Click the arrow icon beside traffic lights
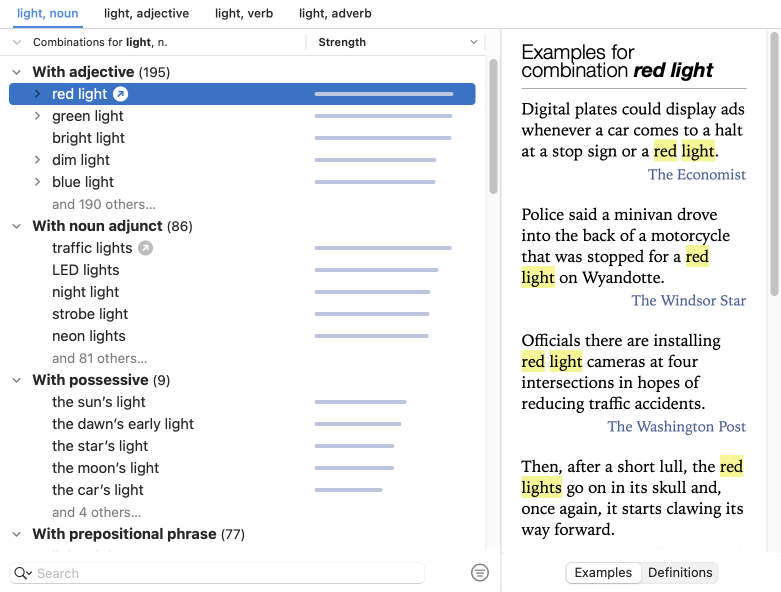The height and width of the screenshot is (592, 781). pyautogui.click(x=145, y=248)
